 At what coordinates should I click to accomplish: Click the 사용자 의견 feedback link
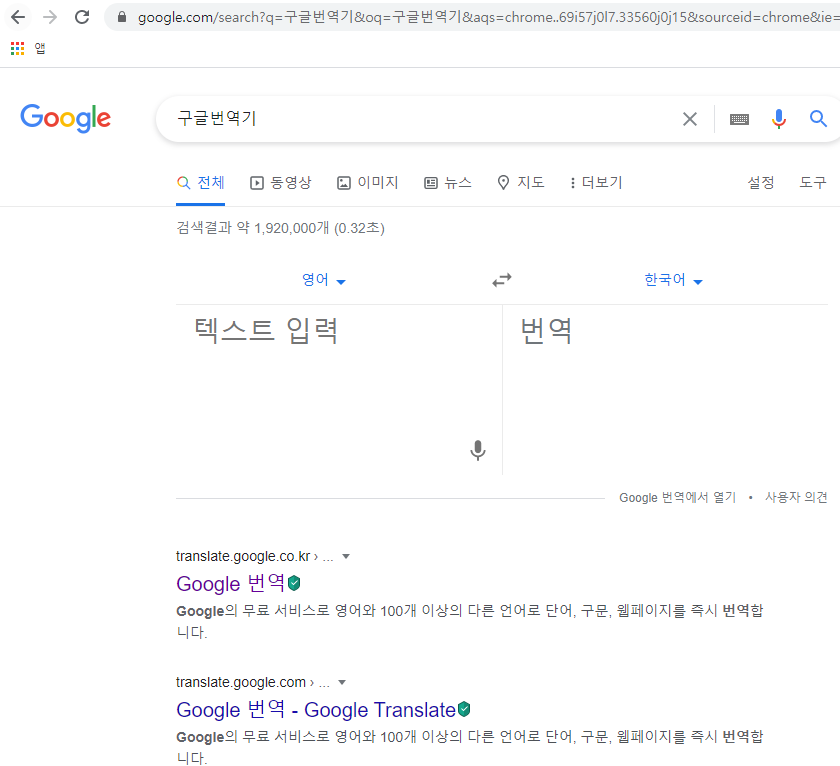[x=796, y=498]
